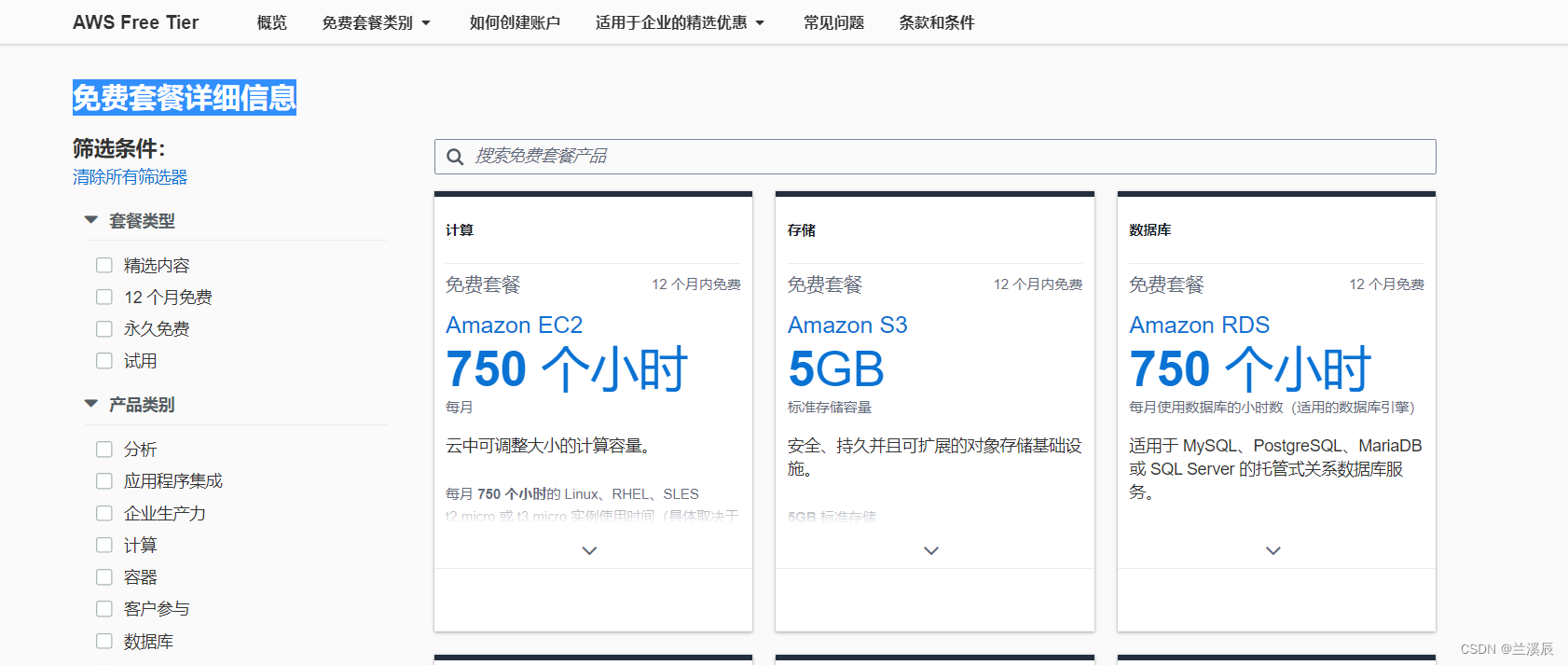Toggle the 精选内容 checkbox
The width and height of the screenshot is (1568, 665).
coord(104,266)
